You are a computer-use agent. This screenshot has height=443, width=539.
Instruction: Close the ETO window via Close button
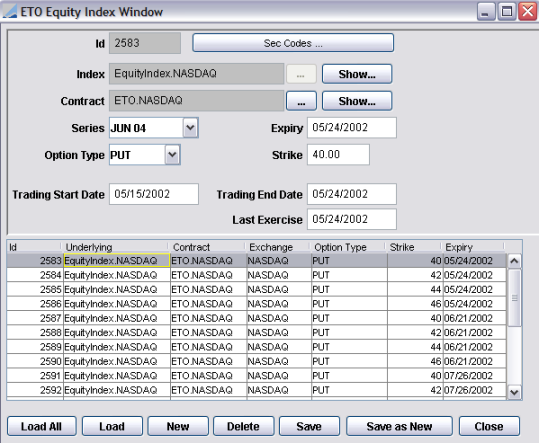click(489, 426)
